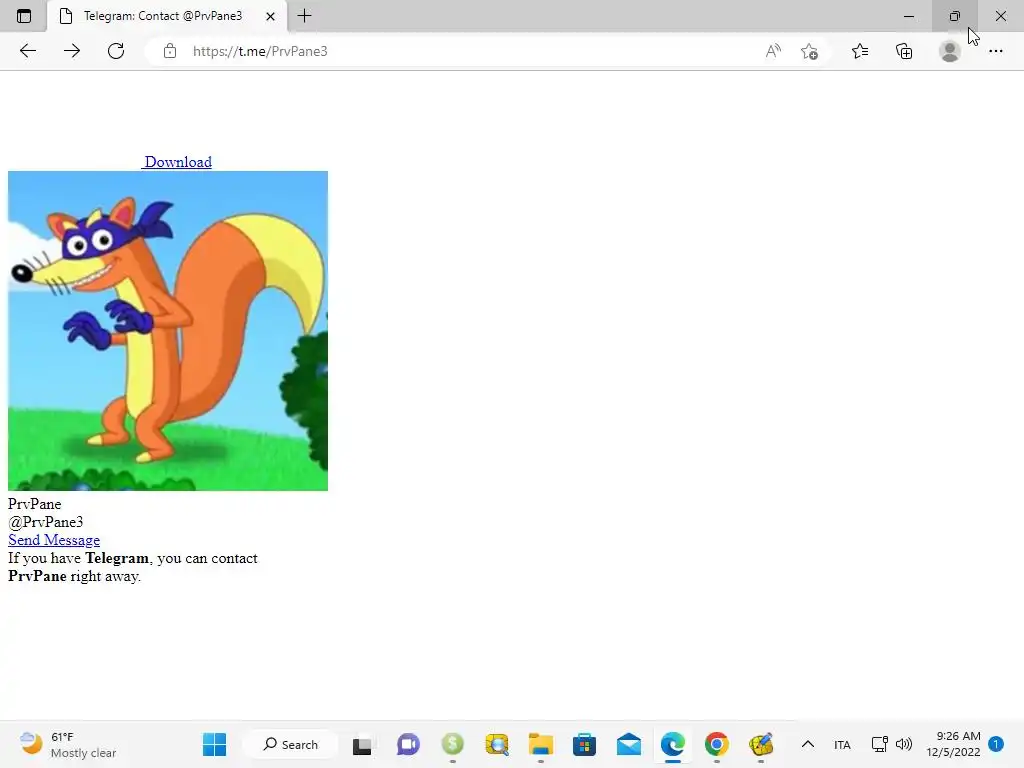The image size is (1024, 768).
Task: Open the Favorites list
Action: click(860, 51)
